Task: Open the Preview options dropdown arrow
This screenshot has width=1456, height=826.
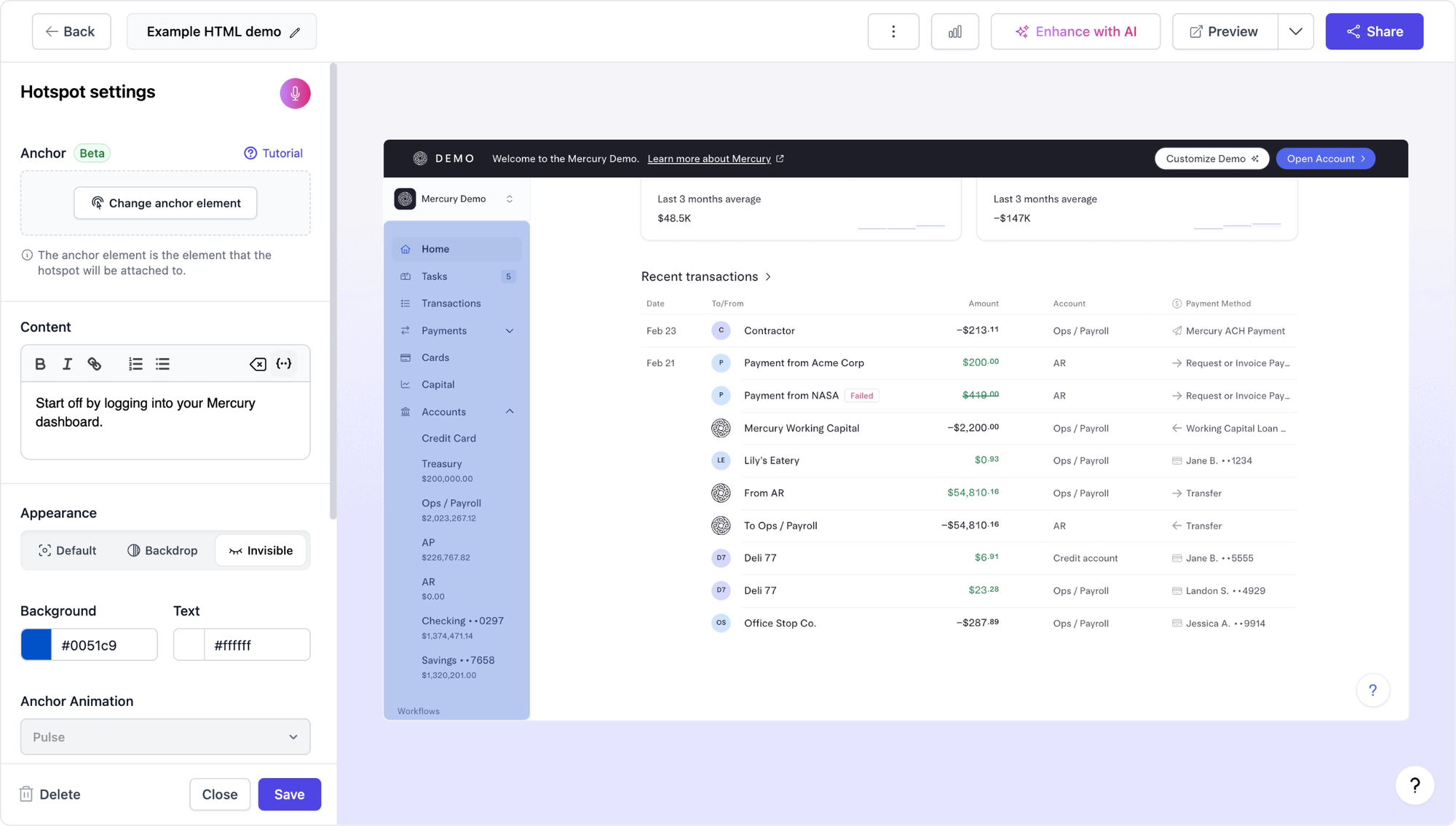Action: [1295, 31]
